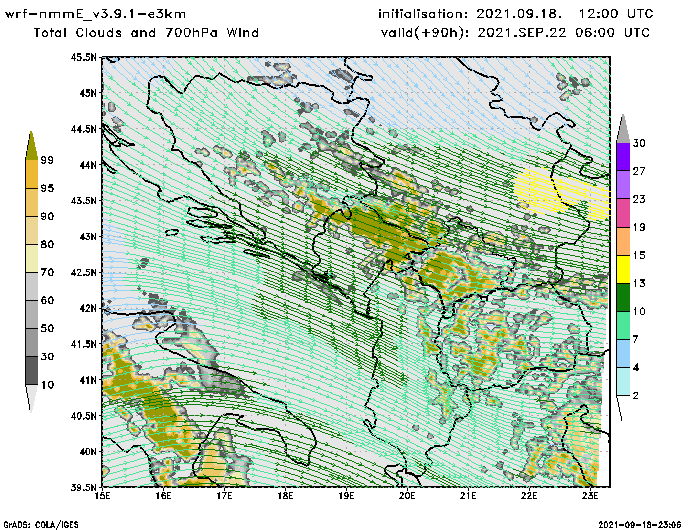The height and width of the screenshot is (530, 700).
Task: Select the lavender 23–27 wind swatch
Action: 623,185
